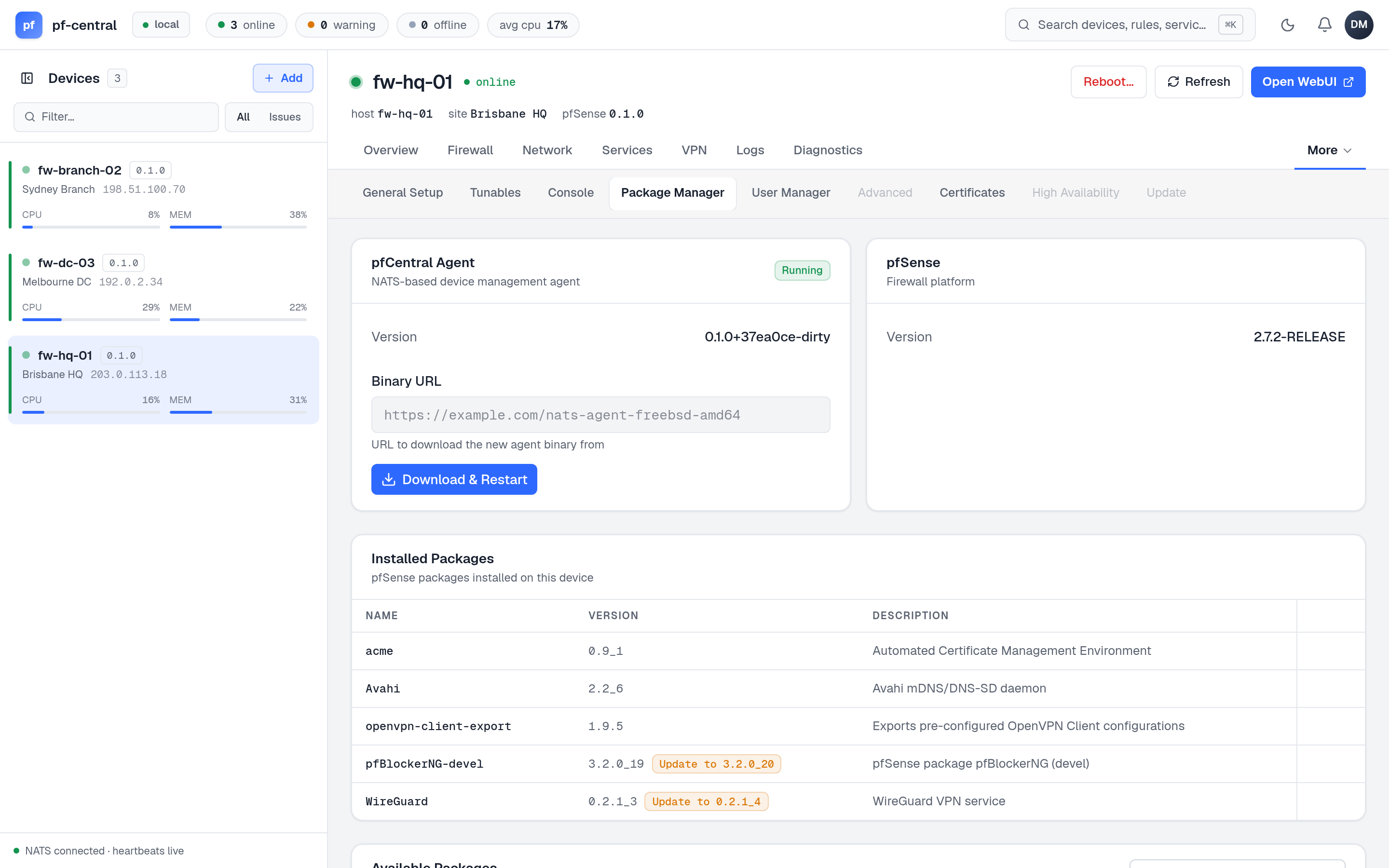Select the Package Manager subtab
Screen dimensions: 1389x868
672,193
